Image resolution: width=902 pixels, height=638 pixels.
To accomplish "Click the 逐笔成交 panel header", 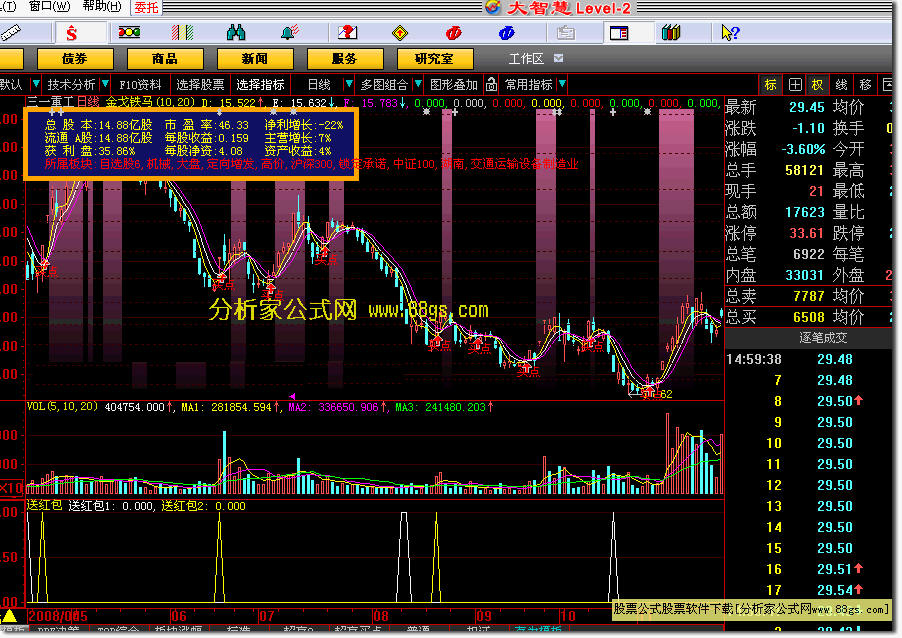I will click(x=823, y=338).
